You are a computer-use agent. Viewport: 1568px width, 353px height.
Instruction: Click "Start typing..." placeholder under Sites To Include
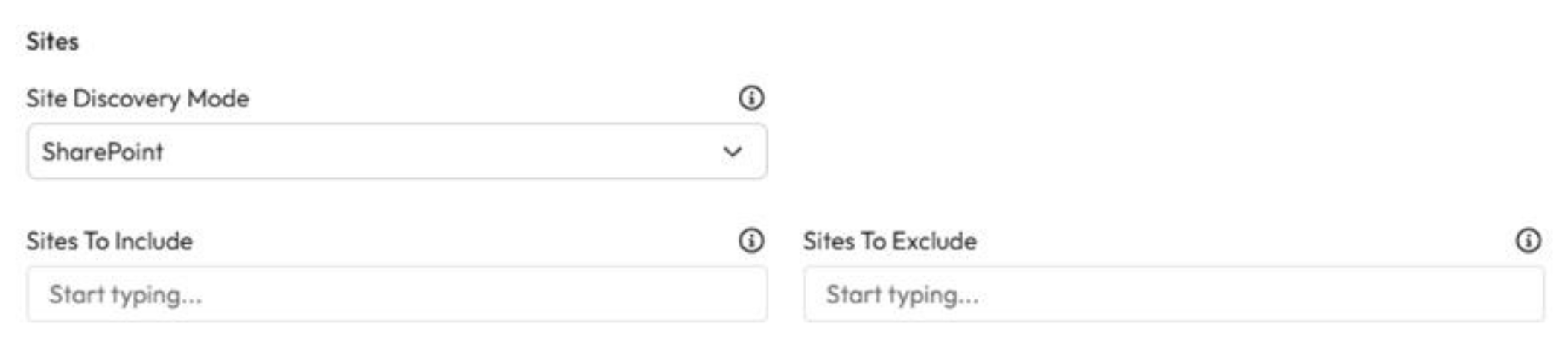[125, 295]
